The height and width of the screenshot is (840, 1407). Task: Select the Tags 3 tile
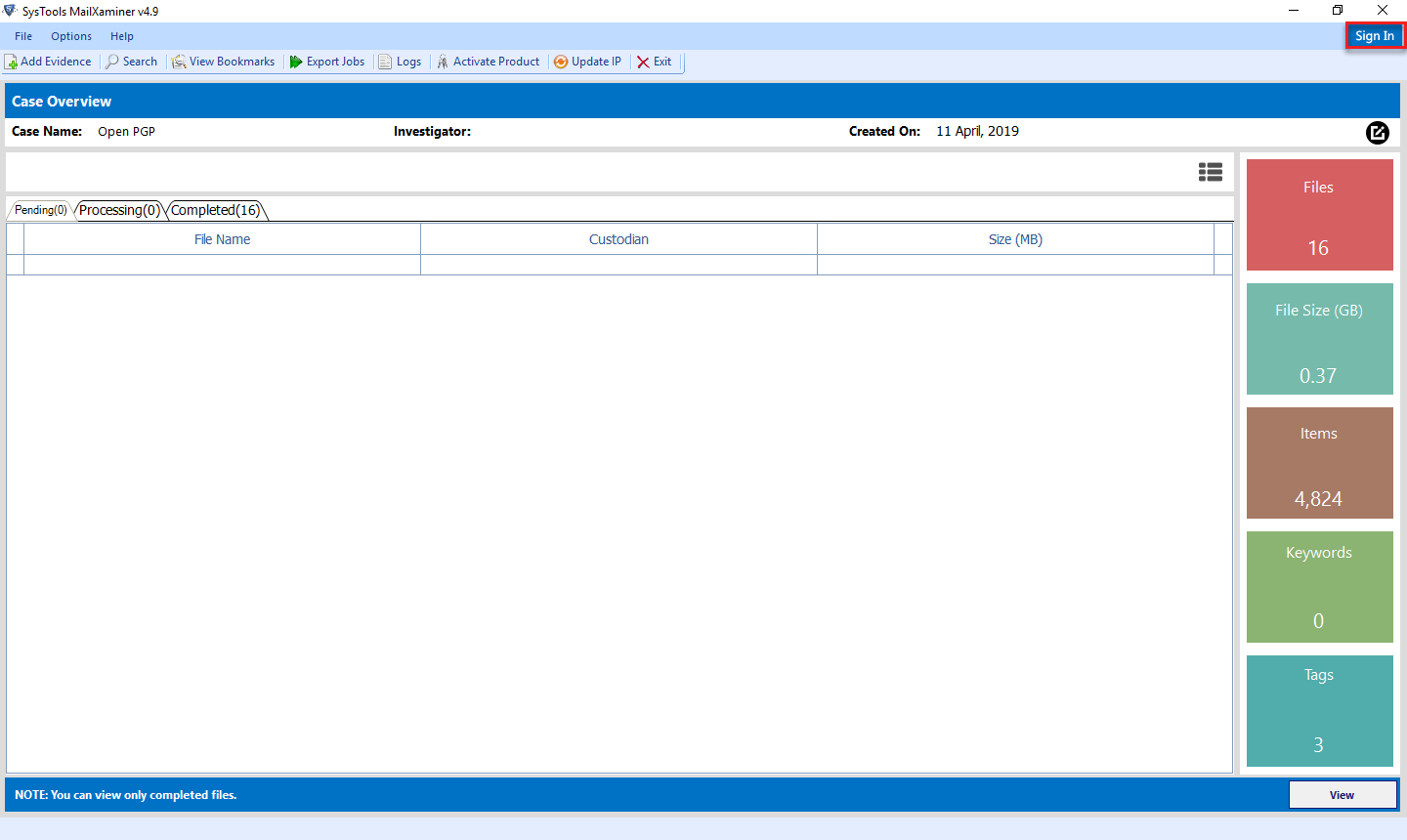point(1320,711)
